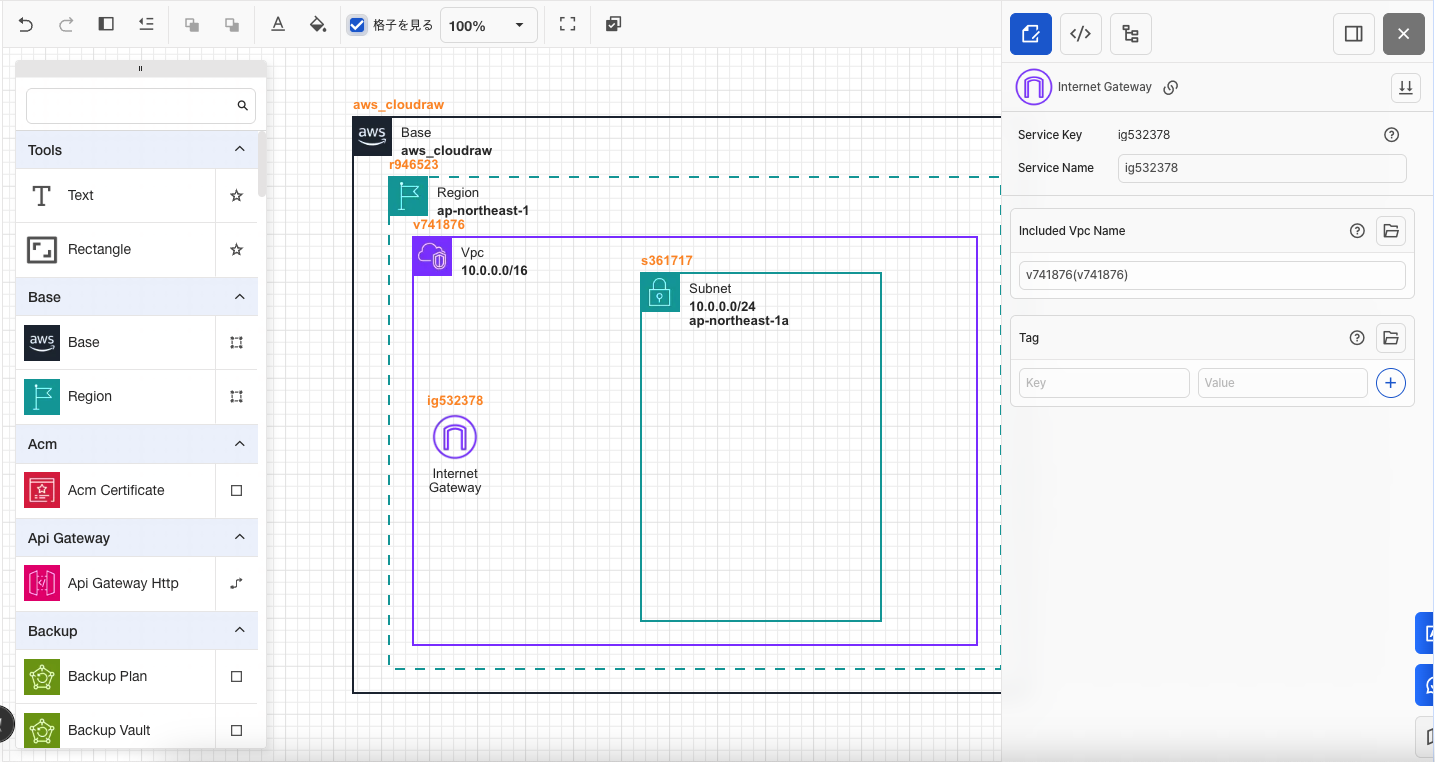
Task: Click the link icon beside Internet Gateway
Action: [x=1171, y=87]
